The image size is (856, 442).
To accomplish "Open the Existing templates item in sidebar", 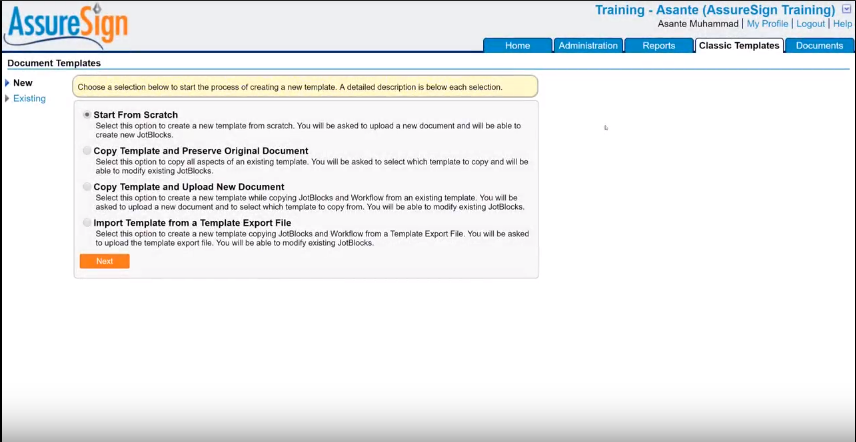I will [x=29, y=98].
